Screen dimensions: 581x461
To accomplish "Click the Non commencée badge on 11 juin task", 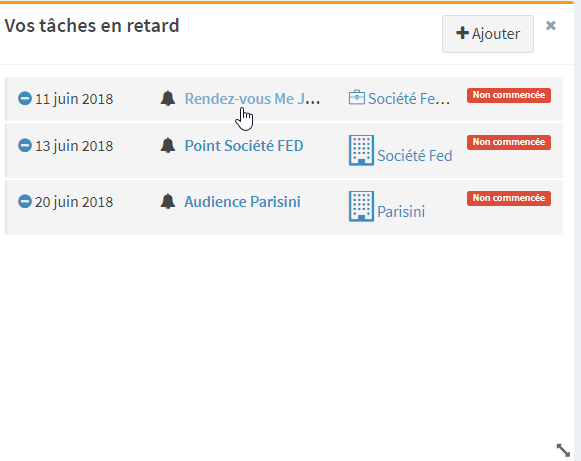I will pyautogui.click(x=509, y=95).
